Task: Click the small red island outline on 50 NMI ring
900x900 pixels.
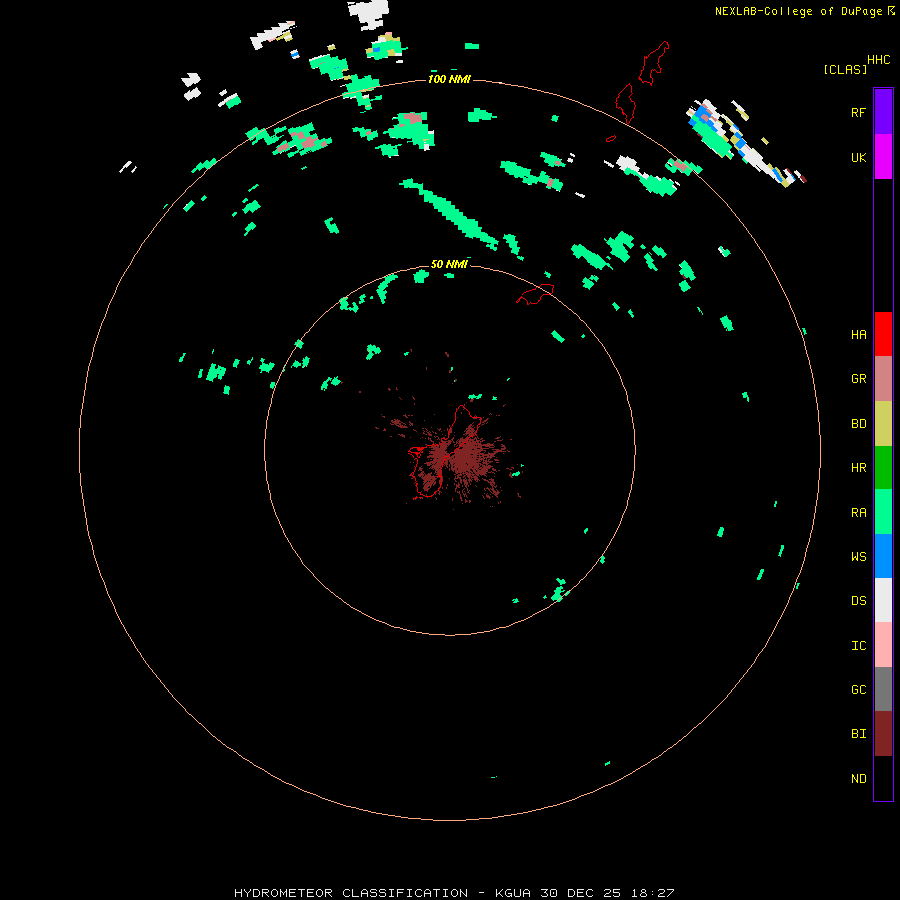Action: point(536,294)
